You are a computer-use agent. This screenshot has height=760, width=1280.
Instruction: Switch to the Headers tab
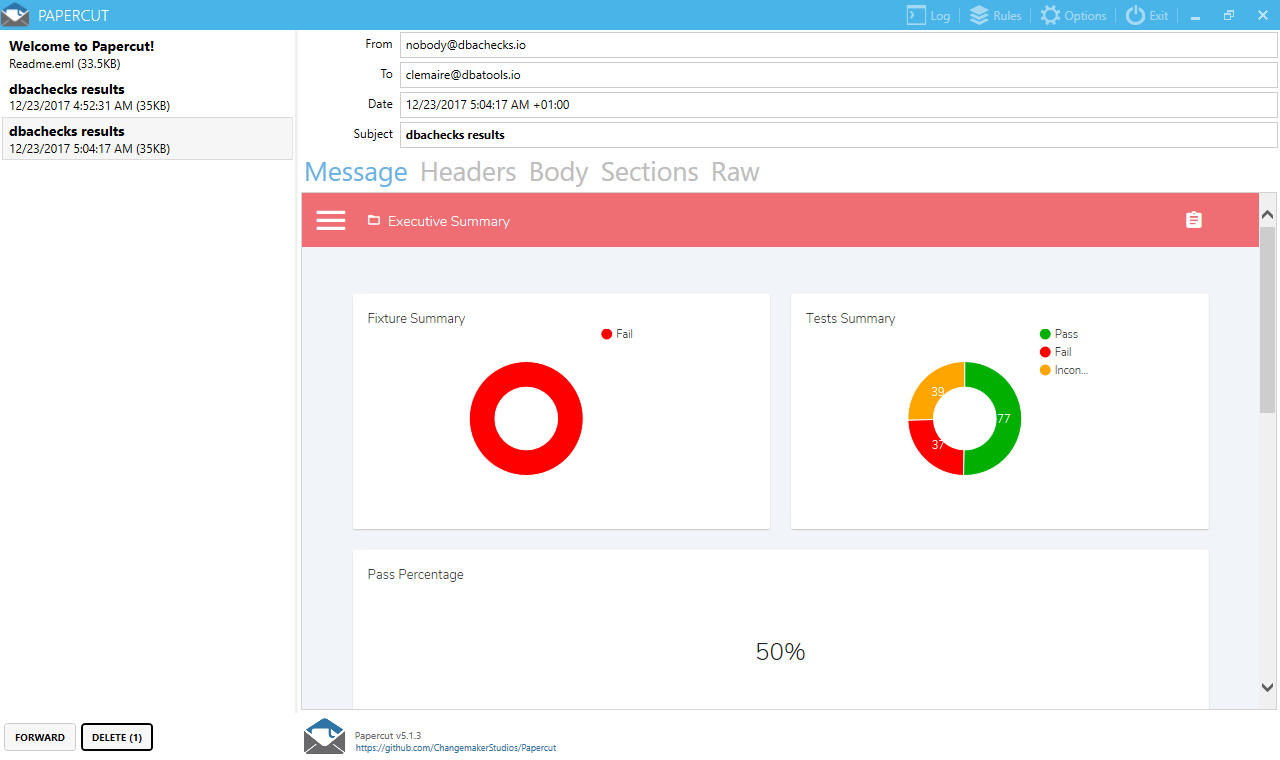pos(468,172)
